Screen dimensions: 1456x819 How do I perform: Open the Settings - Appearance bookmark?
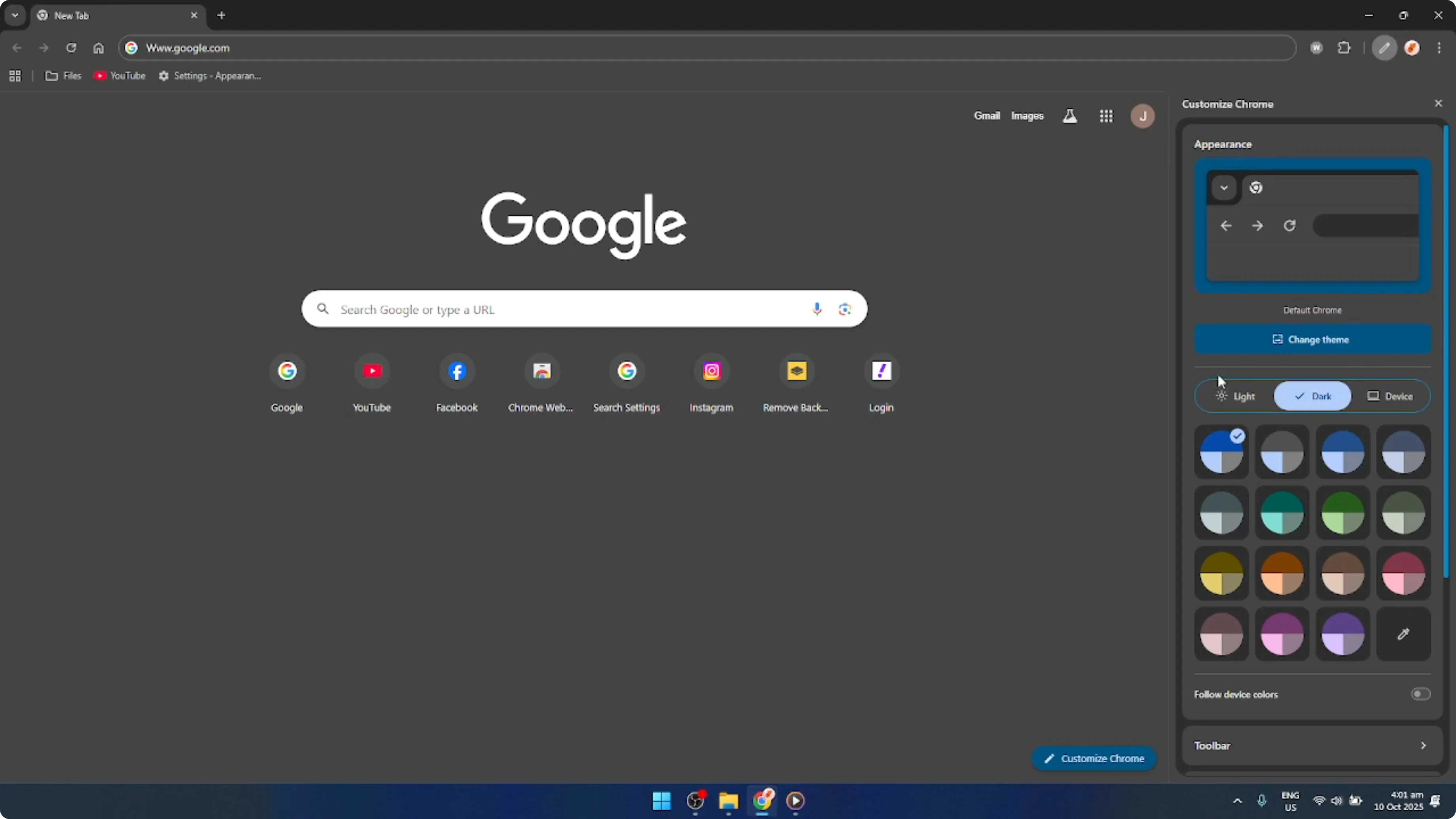coord(210,76)
